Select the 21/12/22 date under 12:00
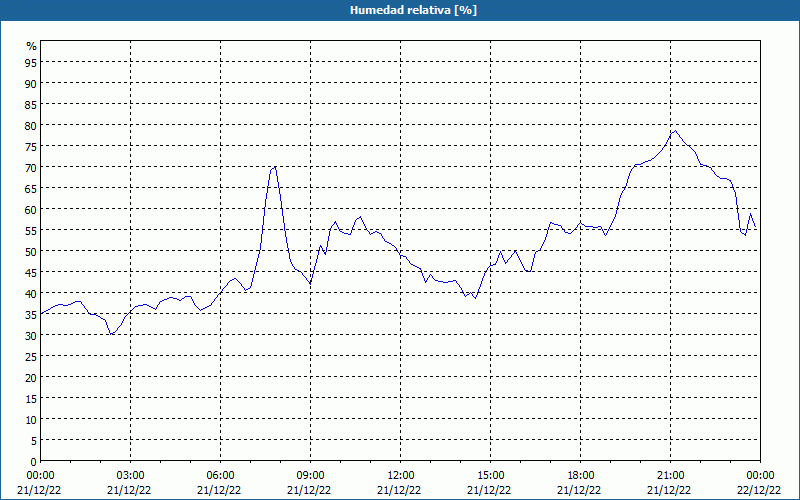800x500 pixels. [x=399, y=490]
